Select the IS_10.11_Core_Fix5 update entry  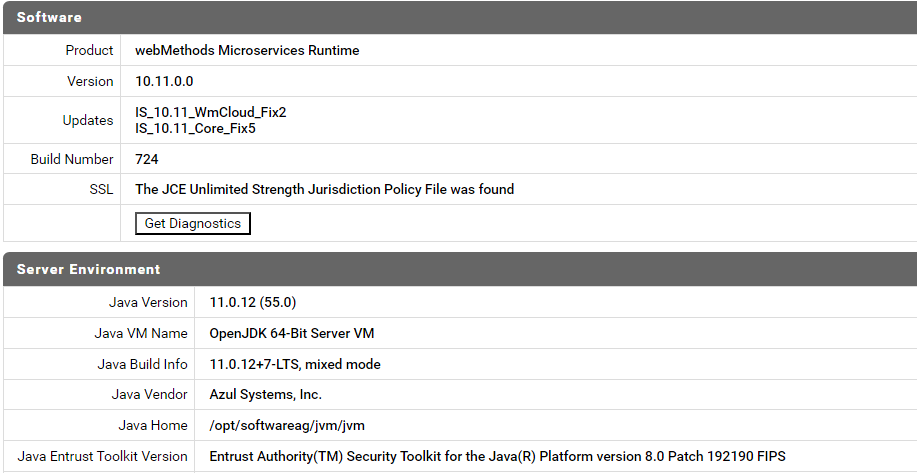click(x=196, y=128)
